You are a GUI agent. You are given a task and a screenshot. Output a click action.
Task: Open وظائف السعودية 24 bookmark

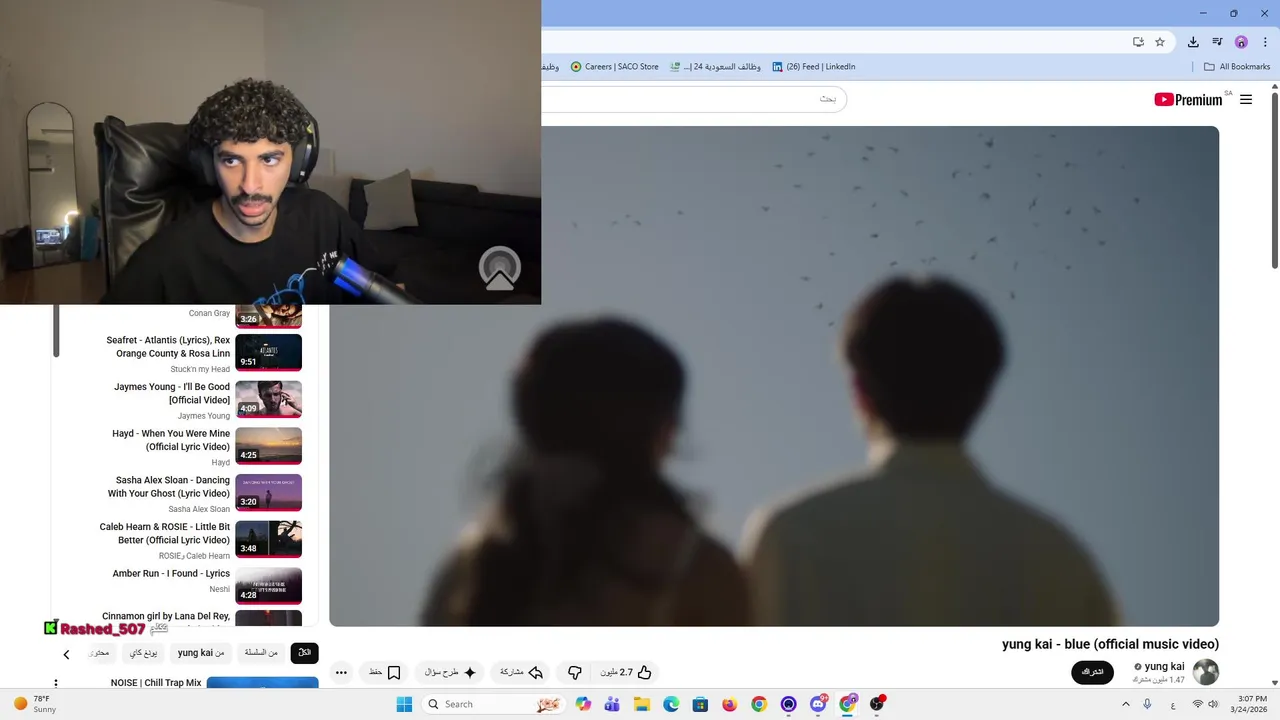click(715, 67)
